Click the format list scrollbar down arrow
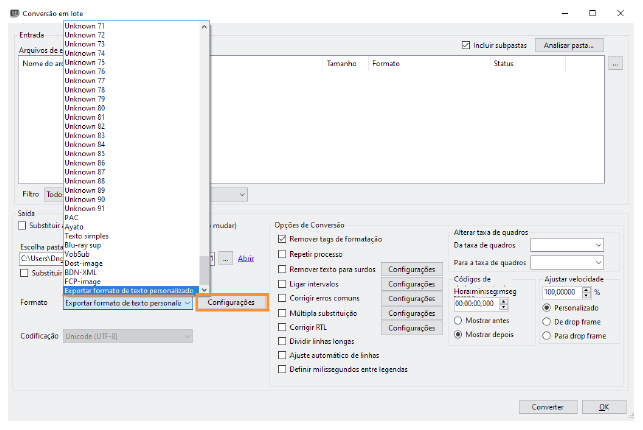 tap(205, 290)
